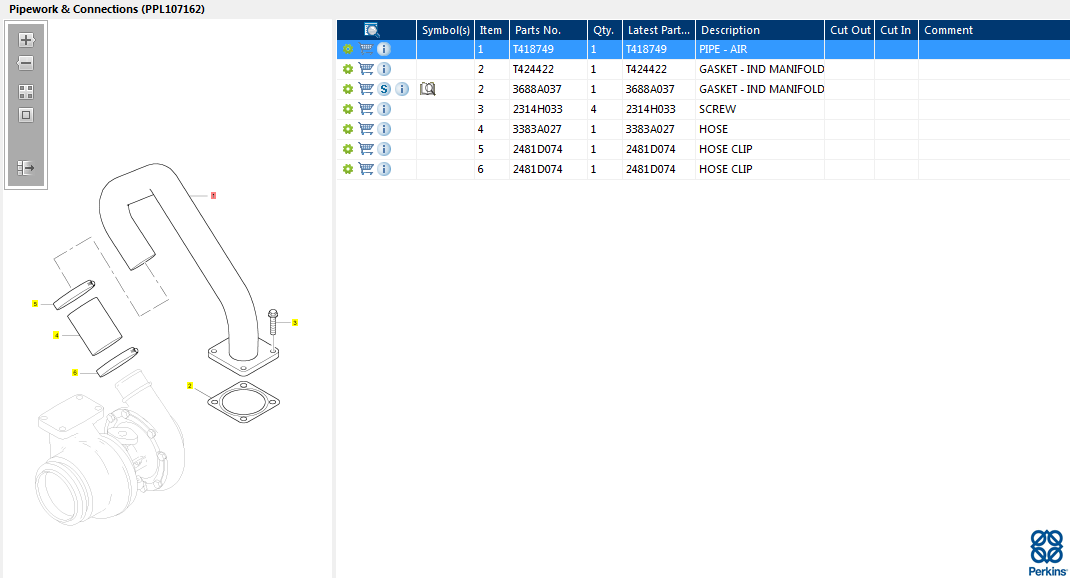The height and width of the screenshot is (578, 1070).
Task: Zoom in on the parts diagram
Action: [x=26, y=41]
